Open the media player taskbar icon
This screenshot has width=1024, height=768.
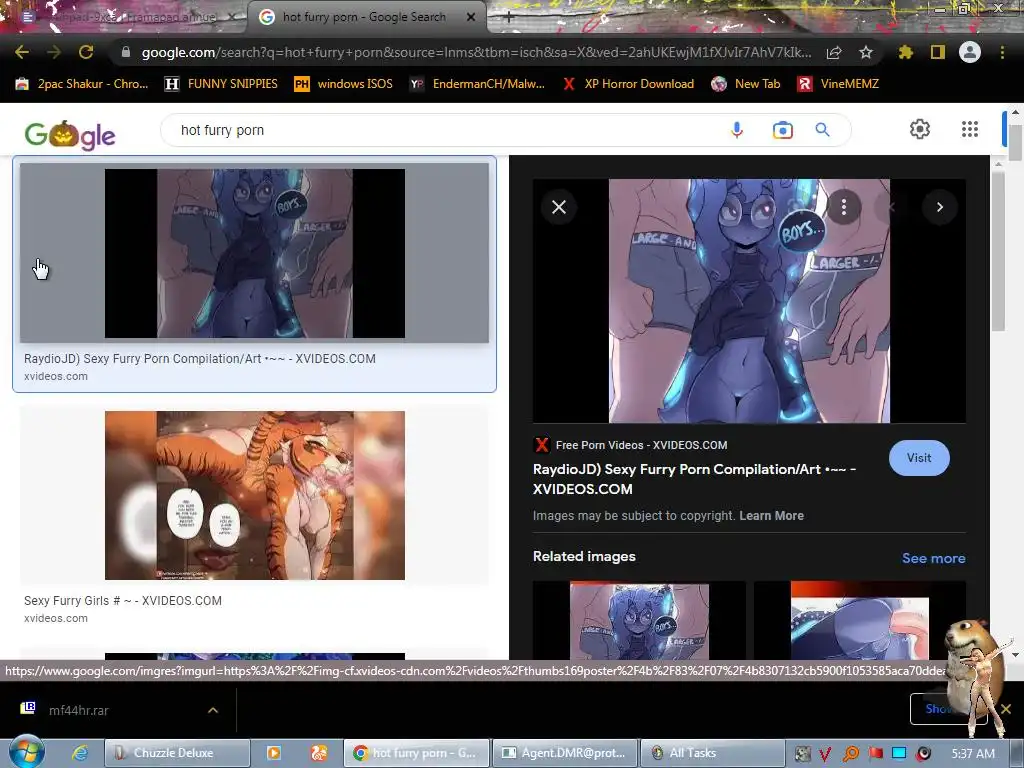(x=274, y=753)
